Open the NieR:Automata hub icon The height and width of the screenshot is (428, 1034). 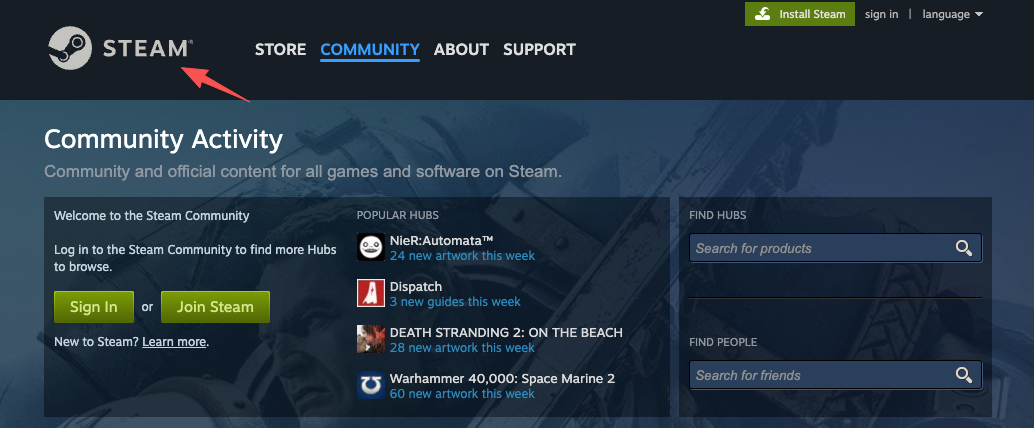371,247
